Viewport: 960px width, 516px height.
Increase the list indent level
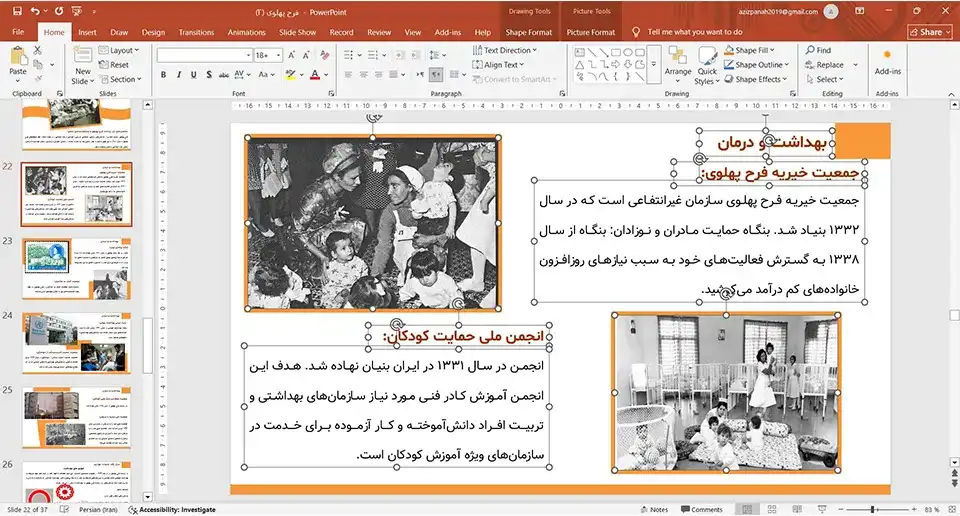coord(415,55)
